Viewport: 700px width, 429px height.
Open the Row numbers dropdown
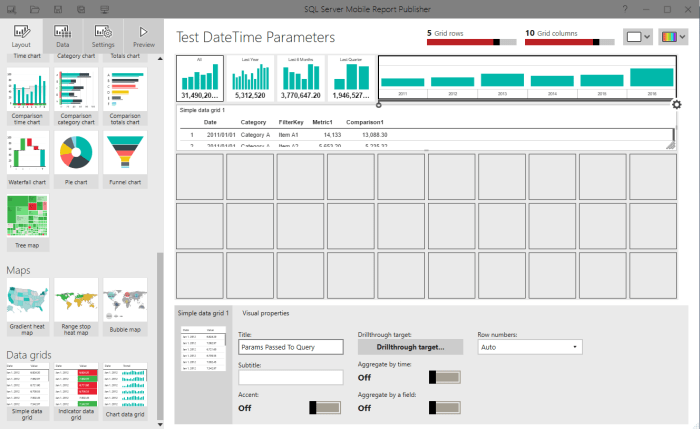[530, 347]
